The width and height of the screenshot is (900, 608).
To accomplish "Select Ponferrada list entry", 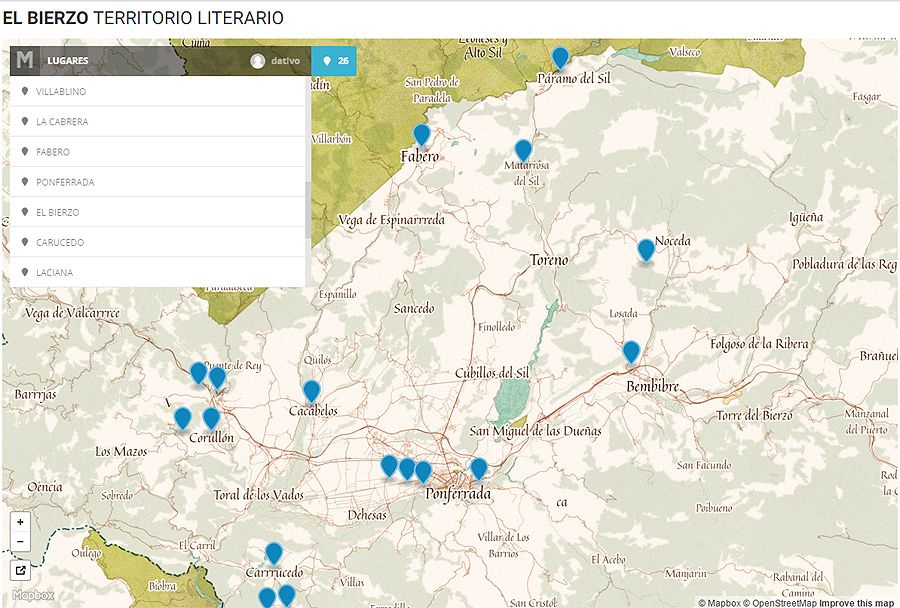I will [x=65, y=182].
